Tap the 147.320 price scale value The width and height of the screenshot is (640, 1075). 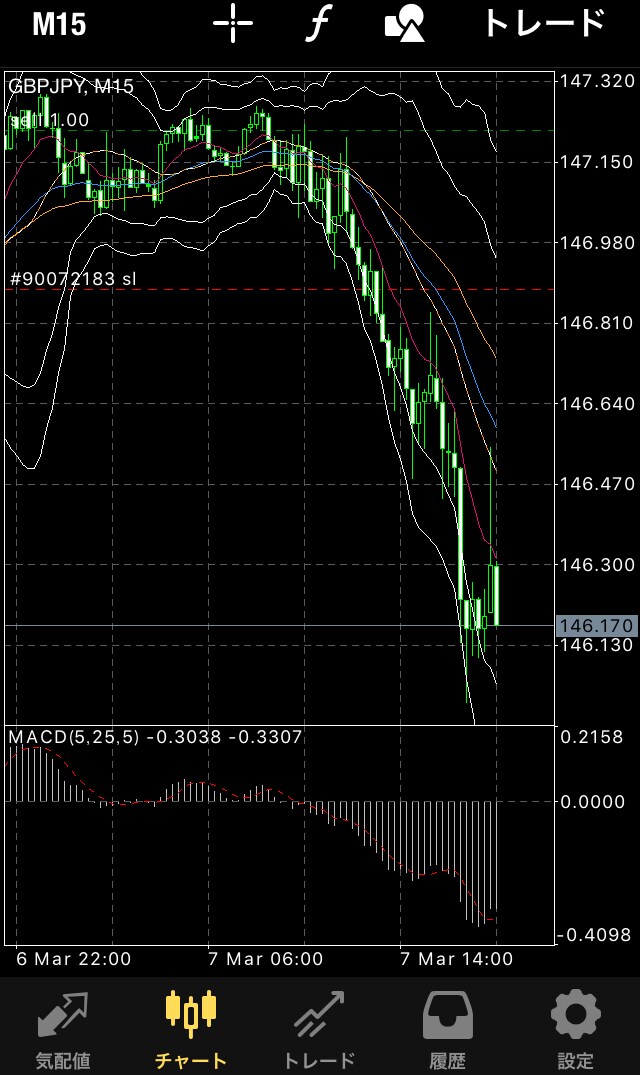coord(598,82)
